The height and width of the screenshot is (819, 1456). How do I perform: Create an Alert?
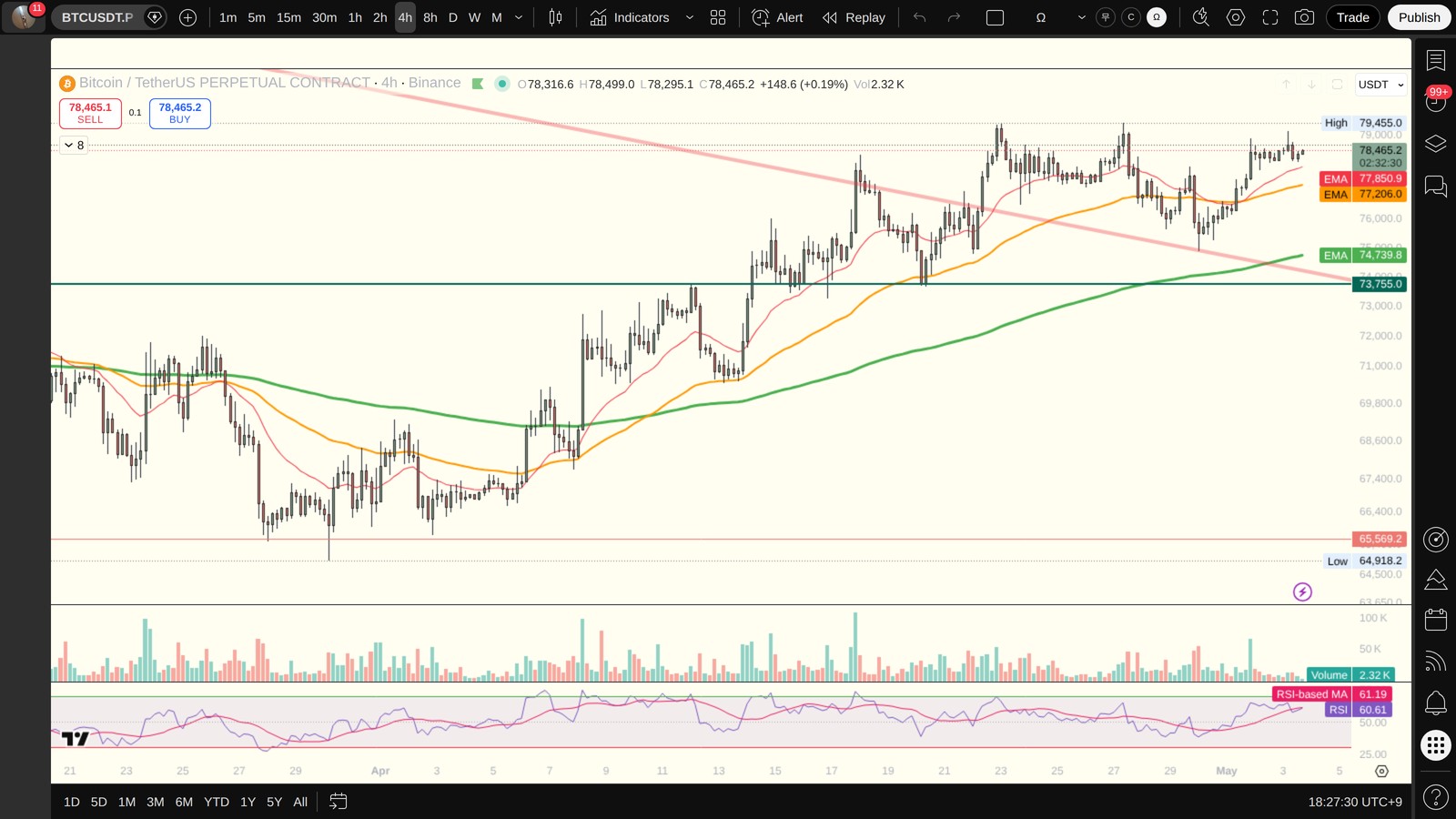click(778, 17)
